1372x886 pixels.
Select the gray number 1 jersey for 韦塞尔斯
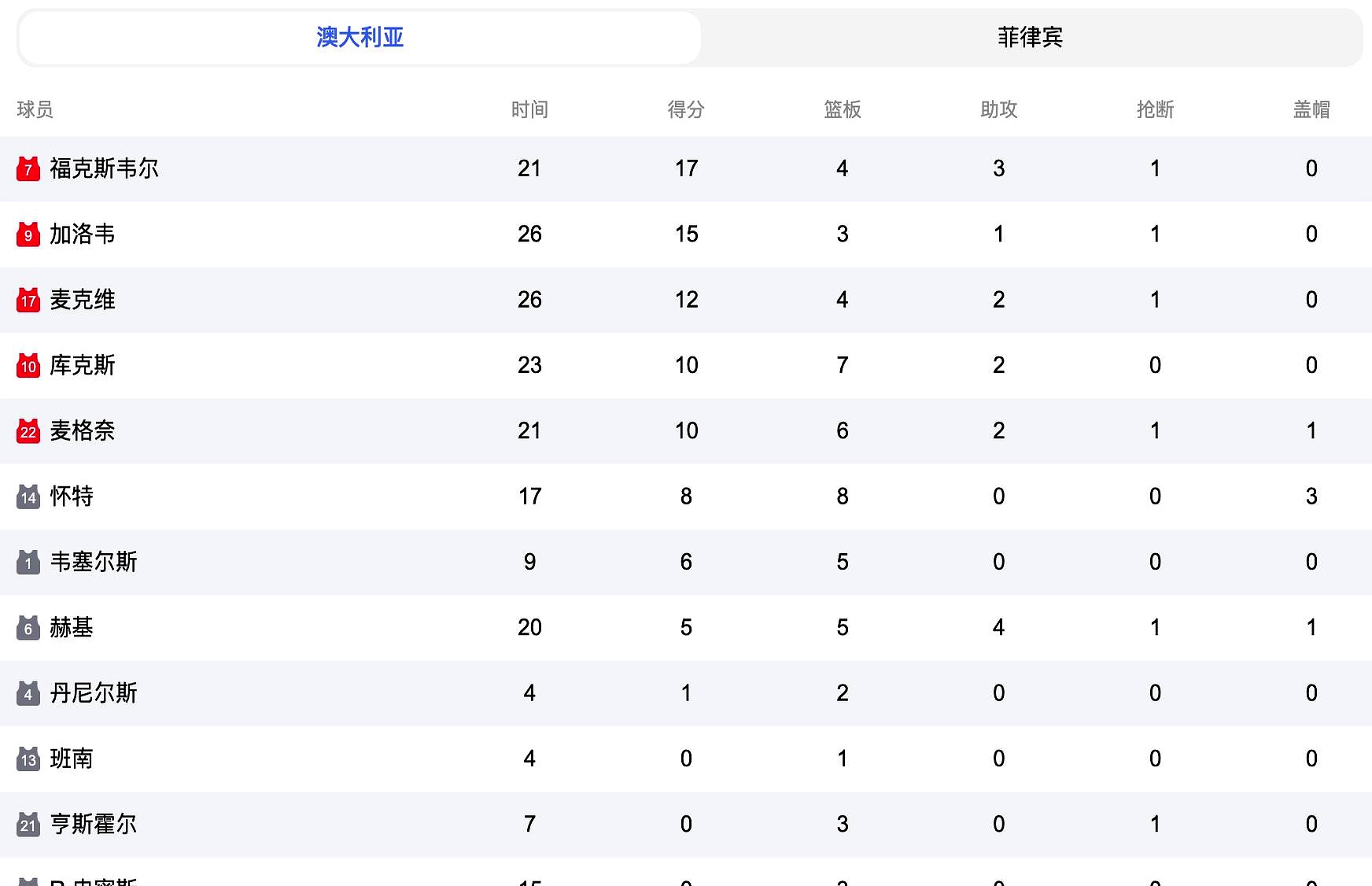point(28,562)
